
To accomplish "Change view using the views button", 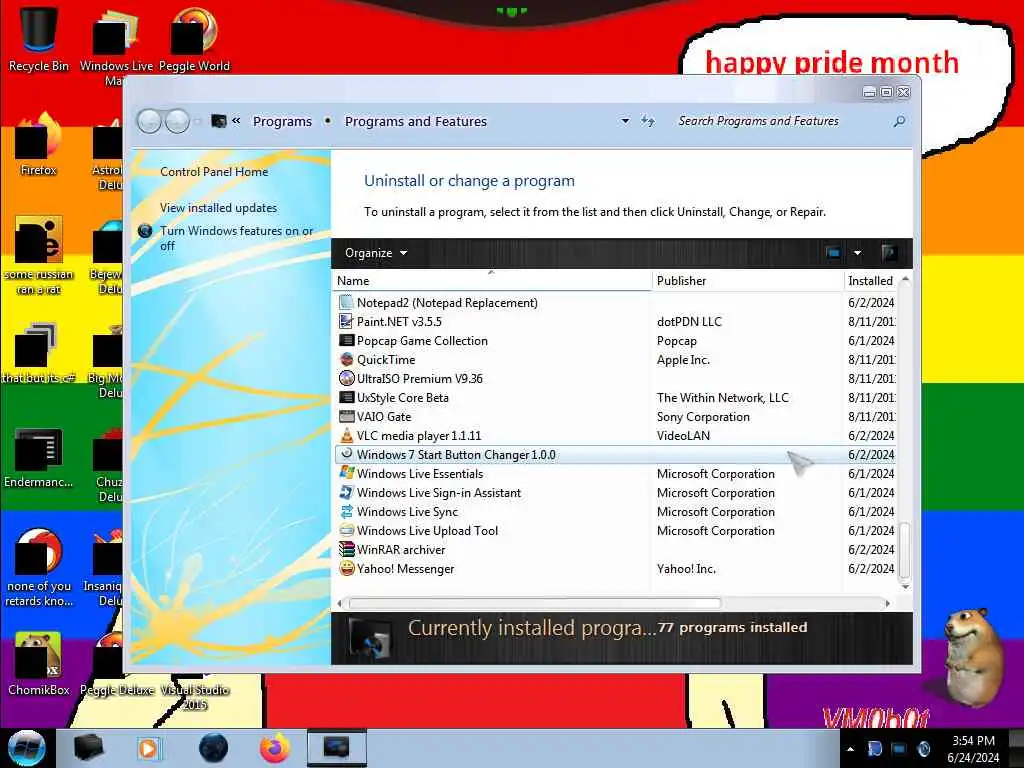I will [833, 253].
